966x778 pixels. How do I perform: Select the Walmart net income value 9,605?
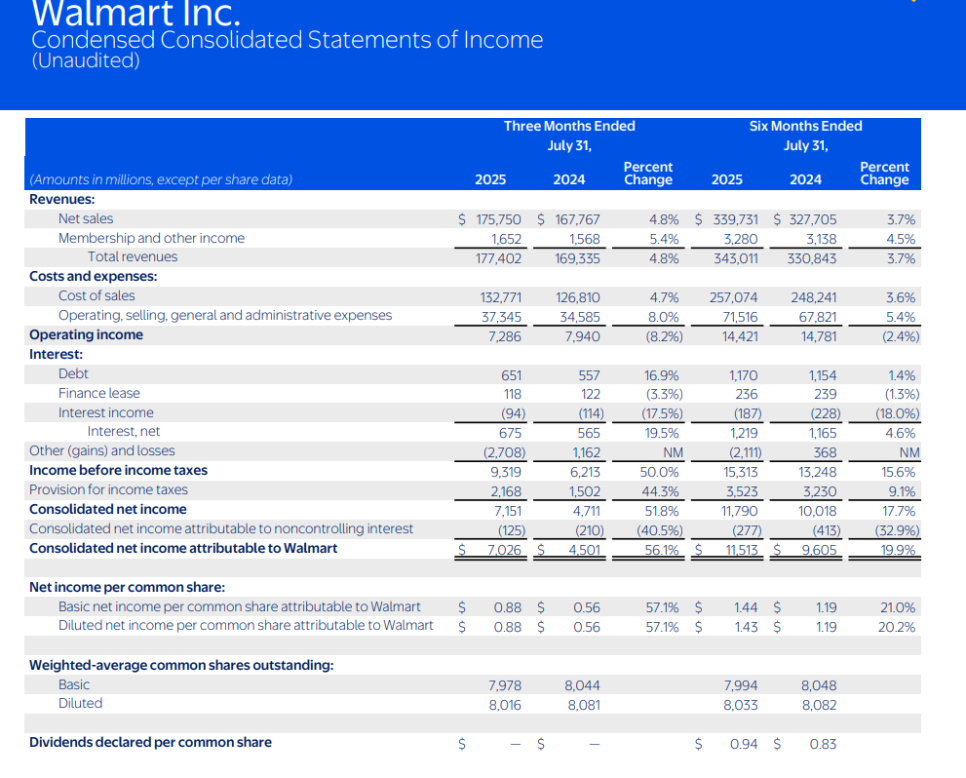(x=819, y=550)
